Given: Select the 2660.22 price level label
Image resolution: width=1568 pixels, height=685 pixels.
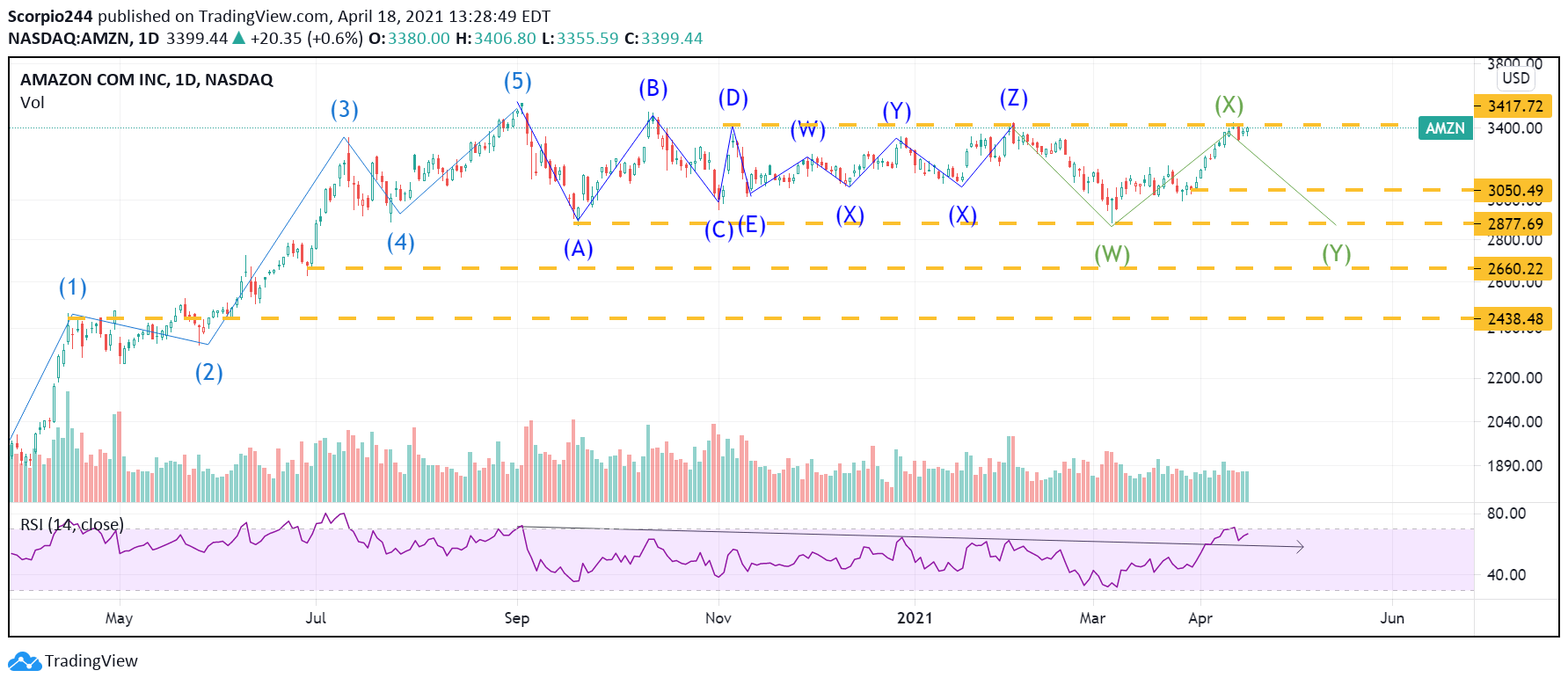Looking at the screenshot, I should (1513, 268).
